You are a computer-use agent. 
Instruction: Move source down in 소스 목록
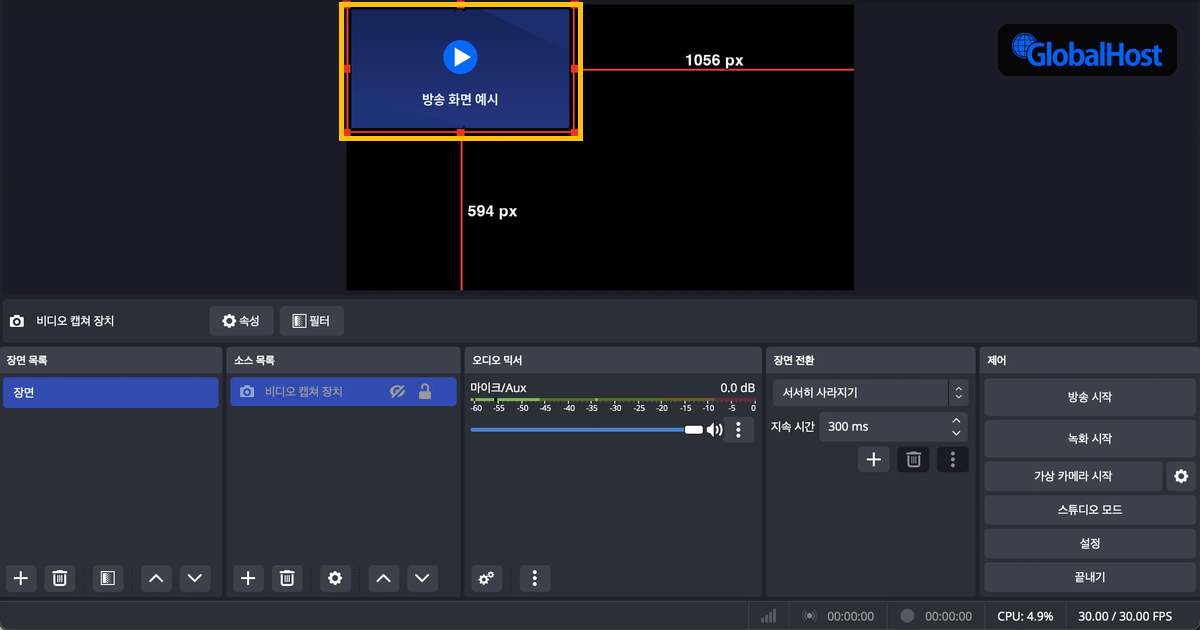pos(422,578)
